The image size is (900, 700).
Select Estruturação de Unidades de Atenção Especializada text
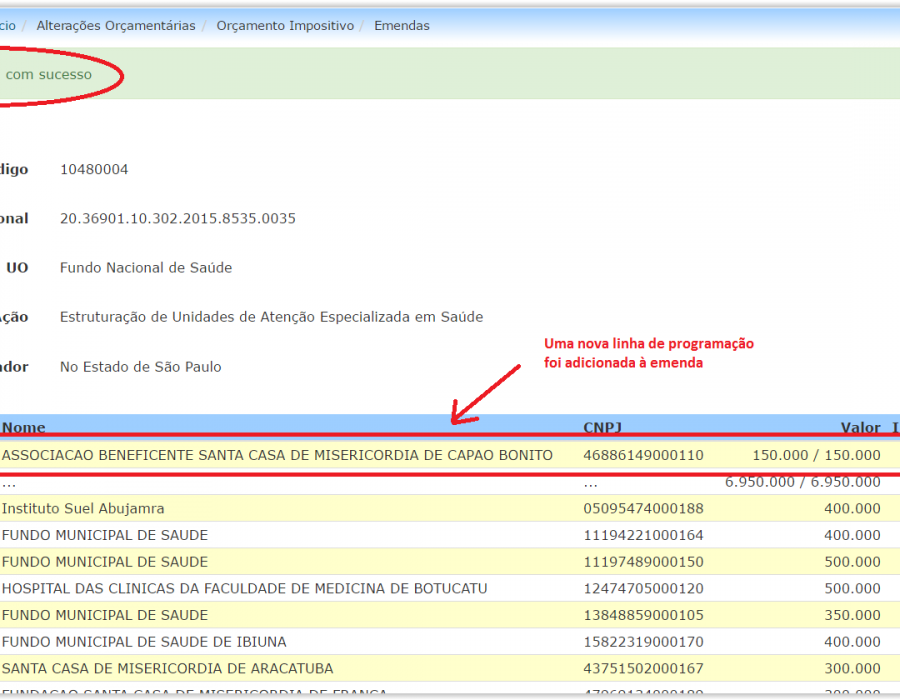click(271, 317)
